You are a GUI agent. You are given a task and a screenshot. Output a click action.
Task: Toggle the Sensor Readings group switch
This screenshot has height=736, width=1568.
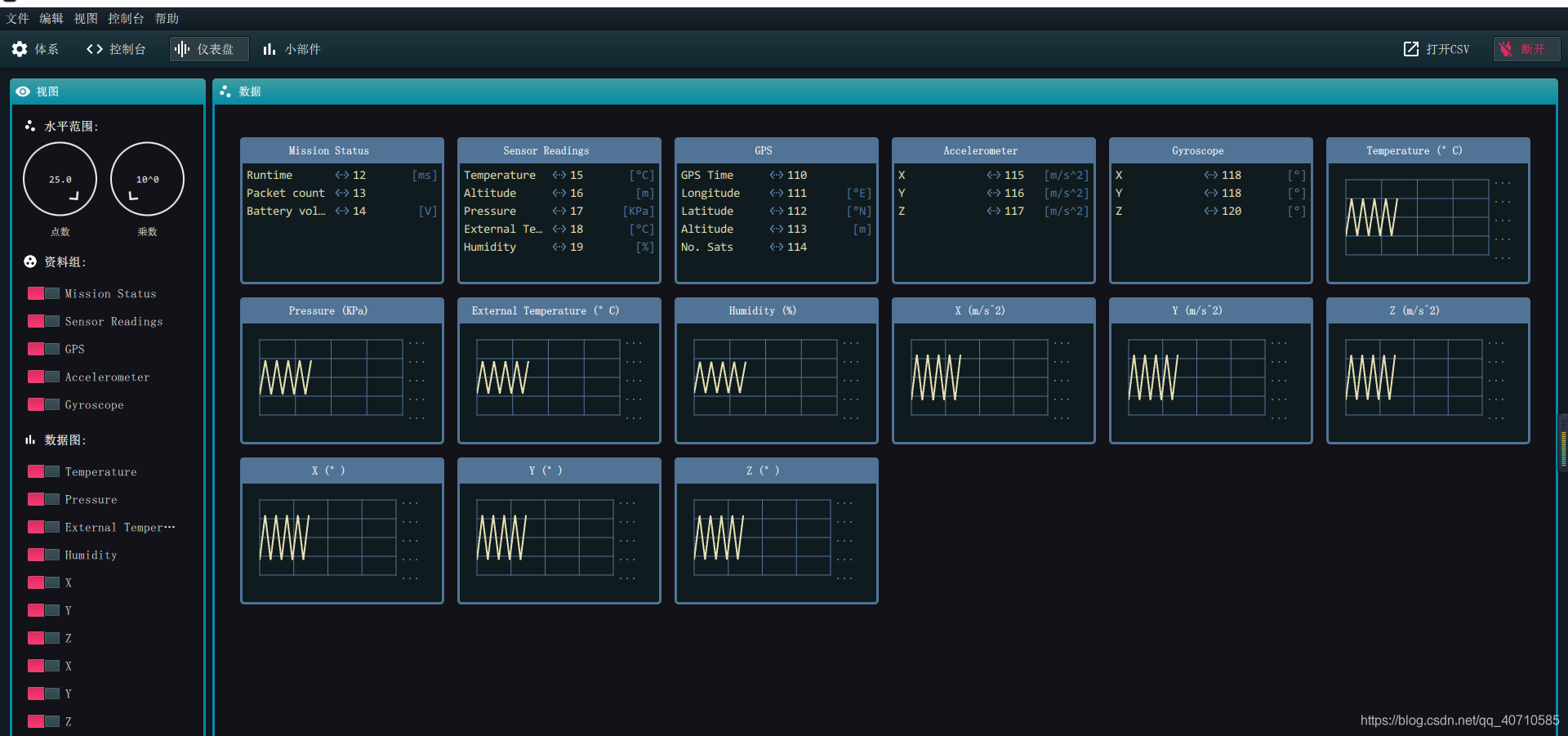point(43,321)
